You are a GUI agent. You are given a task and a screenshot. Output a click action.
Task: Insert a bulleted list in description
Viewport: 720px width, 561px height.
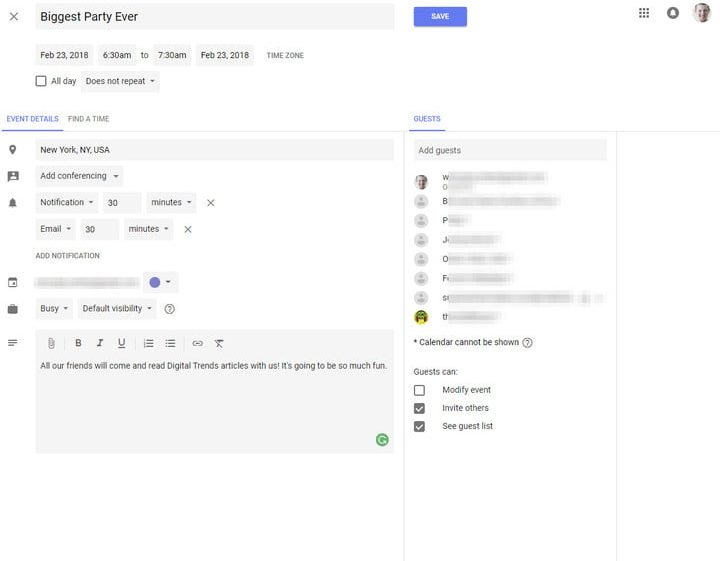(170, 343)
